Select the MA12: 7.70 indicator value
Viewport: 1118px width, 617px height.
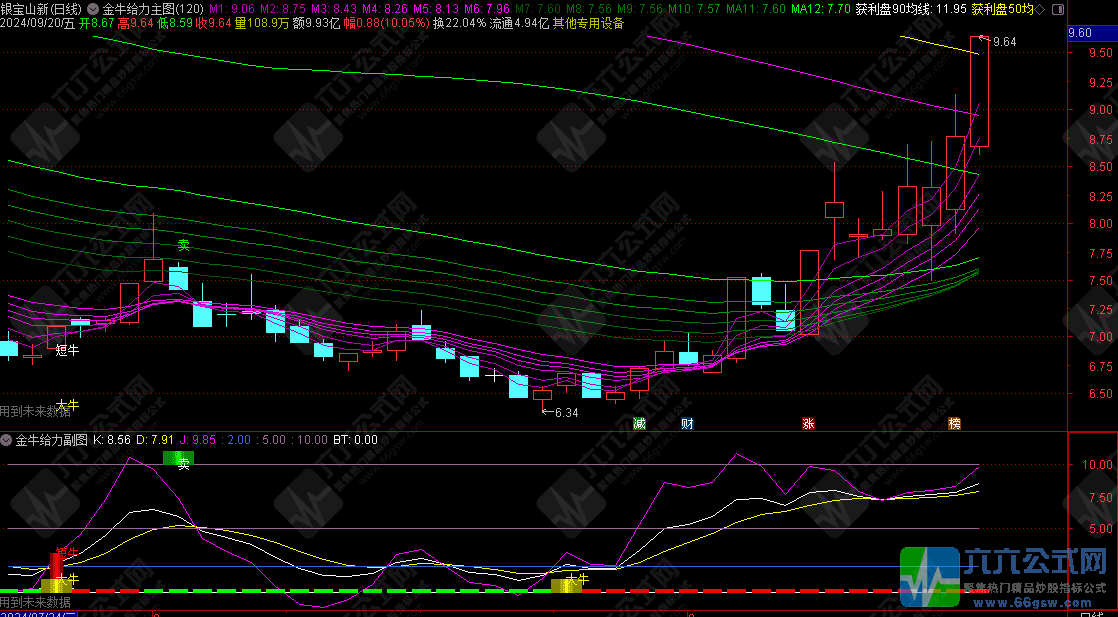[821, 9]
